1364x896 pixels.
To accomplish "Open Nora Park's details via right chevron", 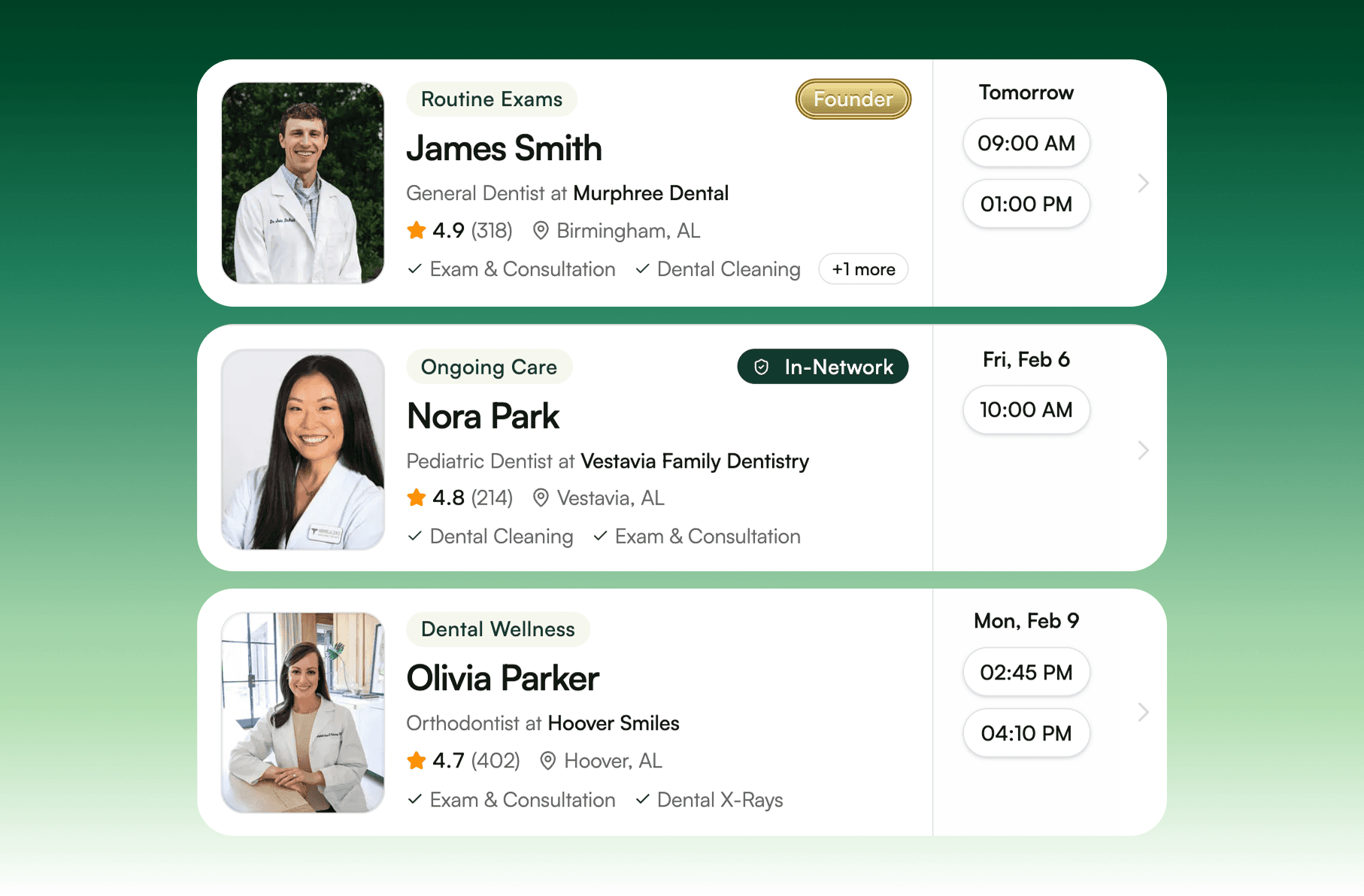I will (x=1143, y=450).
